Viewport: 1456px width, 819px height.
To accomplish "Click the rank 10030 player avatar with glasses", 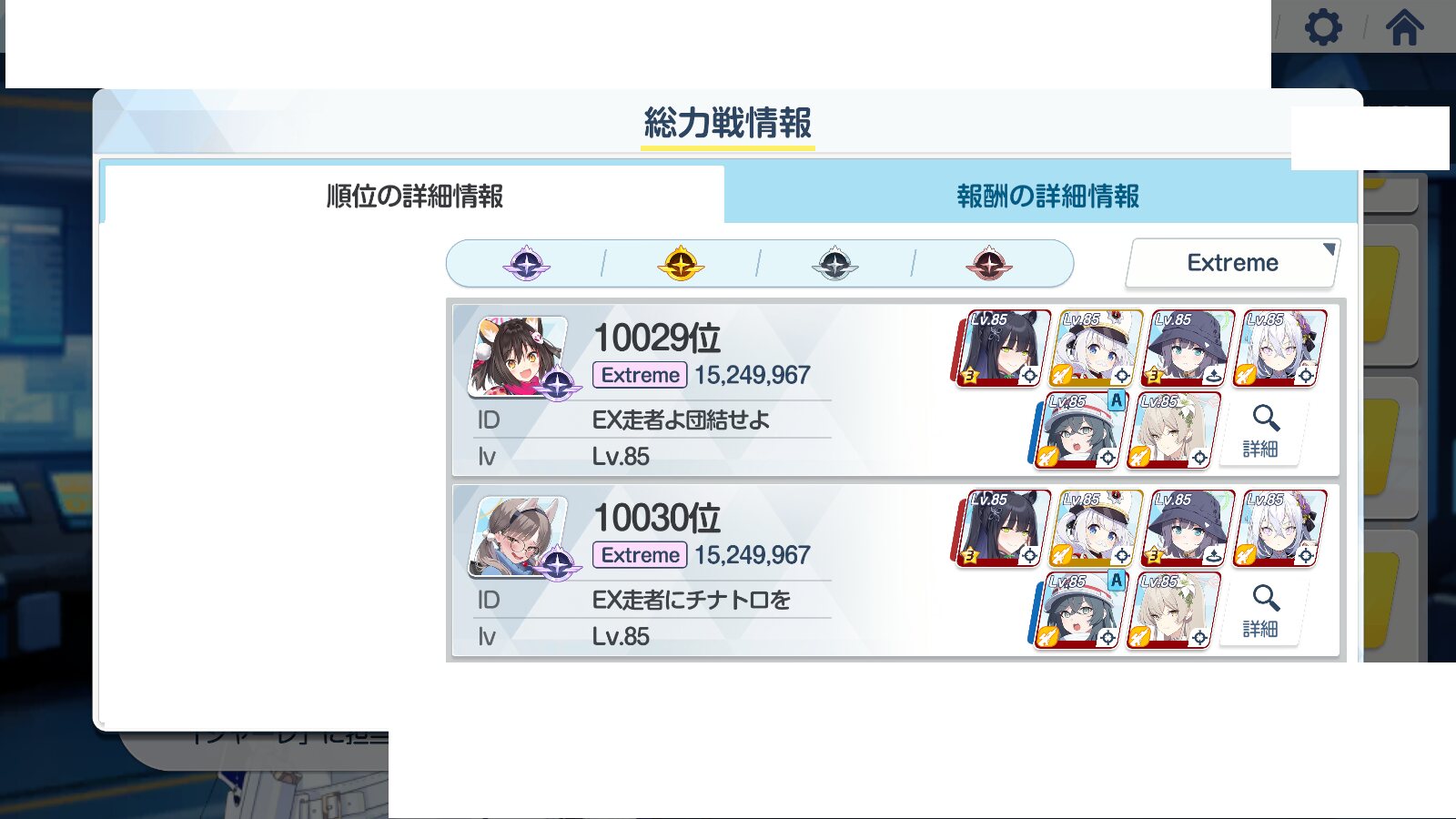I will 519,537.
